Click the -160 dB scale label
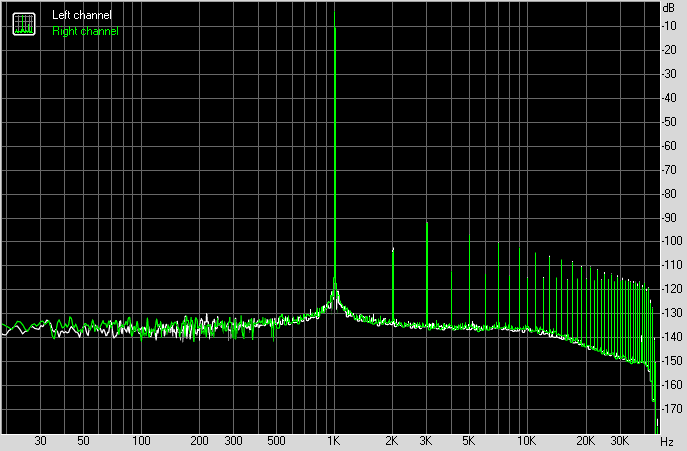This screenshot has height=451, width=687. pyautogui.click(x=672, y=385)
